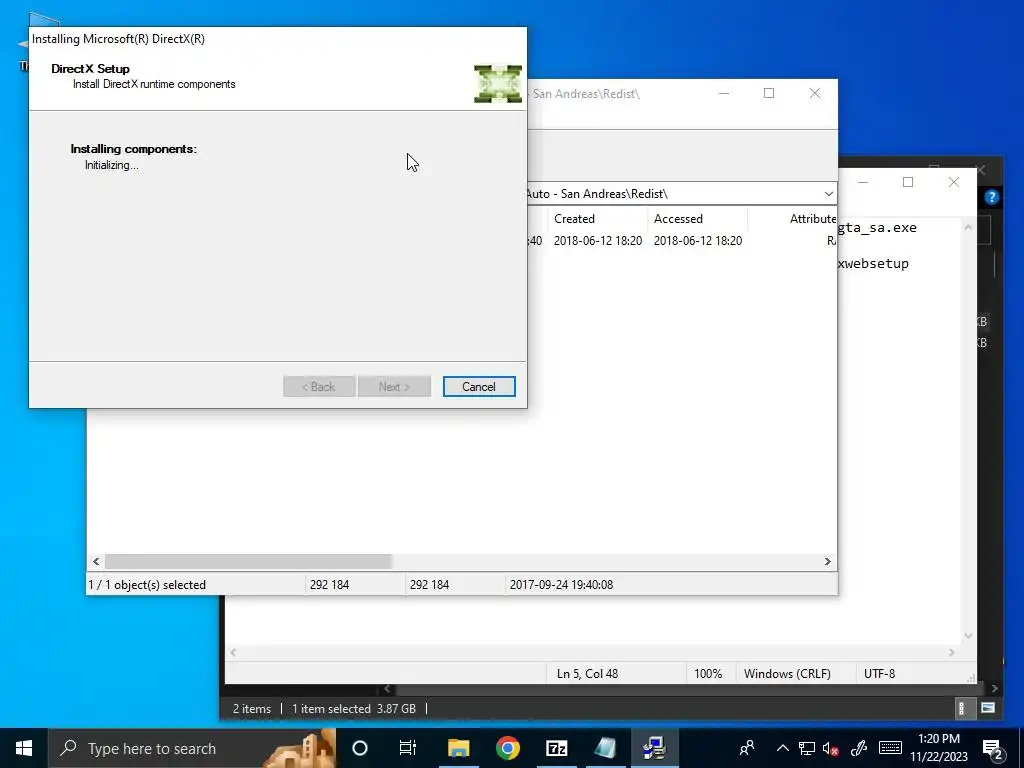This screenshot has height=768, width=1024.
Task: Click the greyed-out Back button in DirectX Setup
Action: coord(319,387)
